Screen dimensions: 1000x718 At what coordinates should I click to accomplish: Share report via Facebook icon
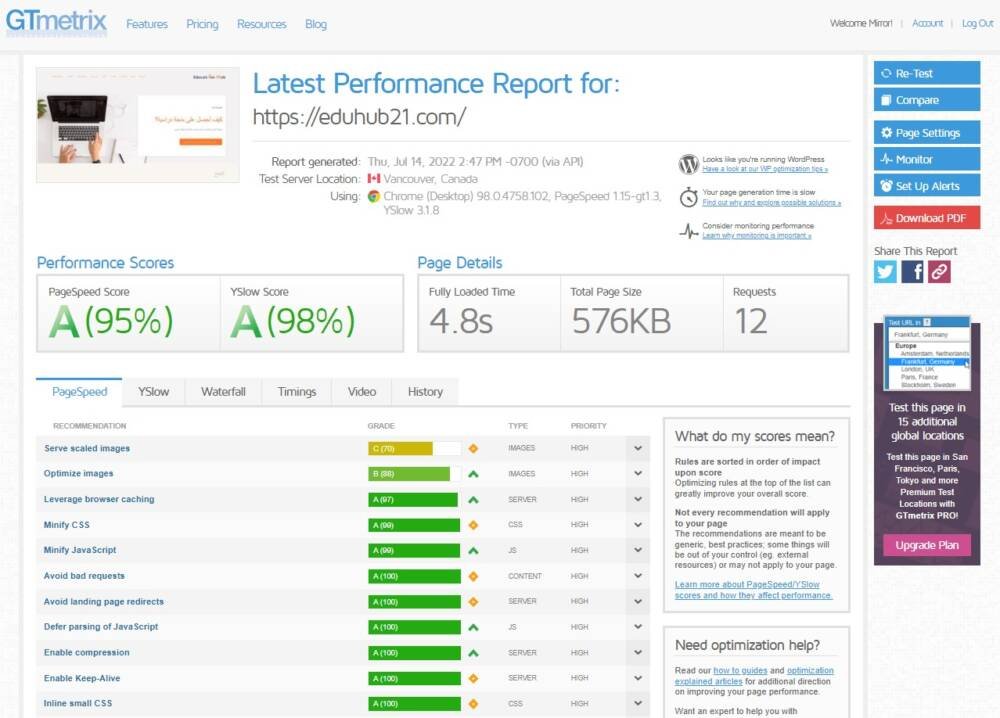coord(912,272)
